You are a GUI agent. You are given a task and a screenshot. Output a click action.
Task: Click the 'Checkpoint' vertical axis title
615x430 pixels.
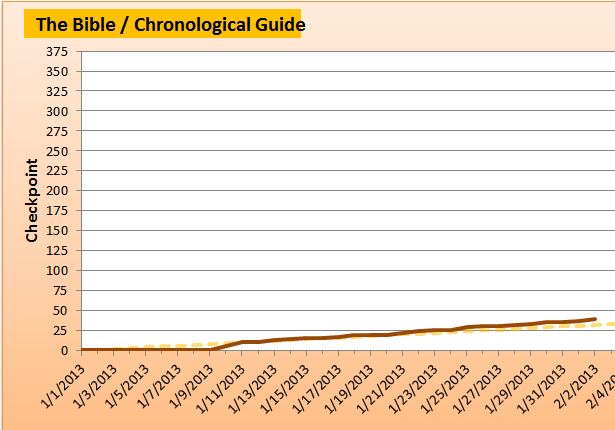pos(31,200)
